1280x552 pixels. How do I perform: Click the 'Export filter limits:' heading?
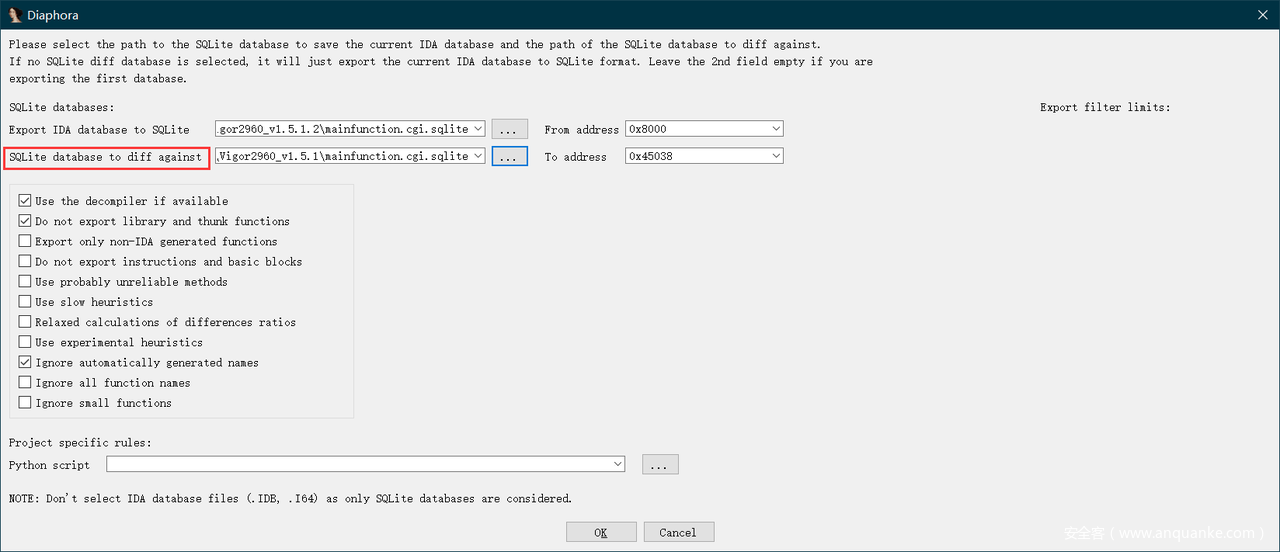(1105, 107)
